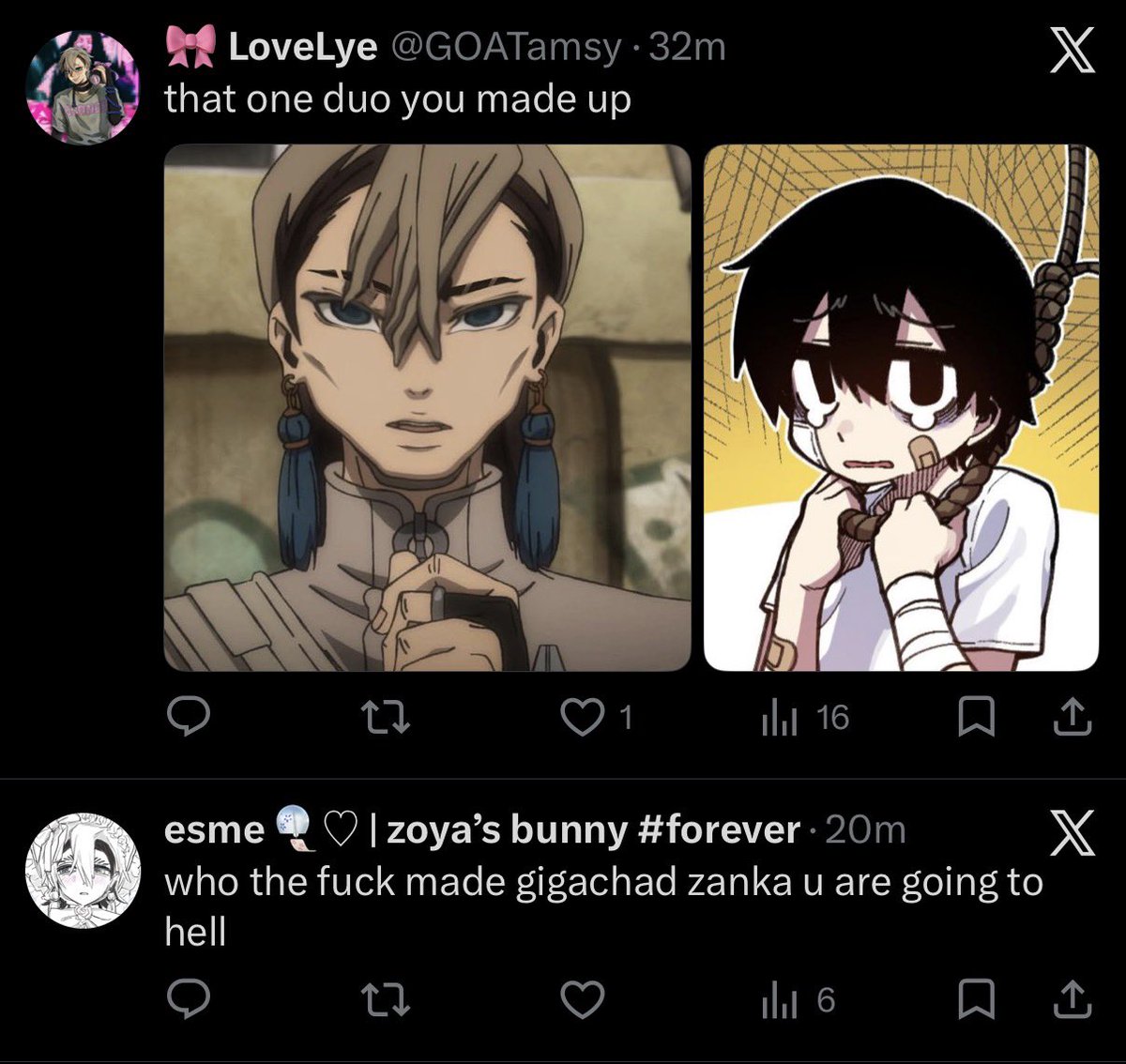Screen dimensions: 1126x1064
Task: View analytics showing 16 views
Action: (x=804, y=718)
